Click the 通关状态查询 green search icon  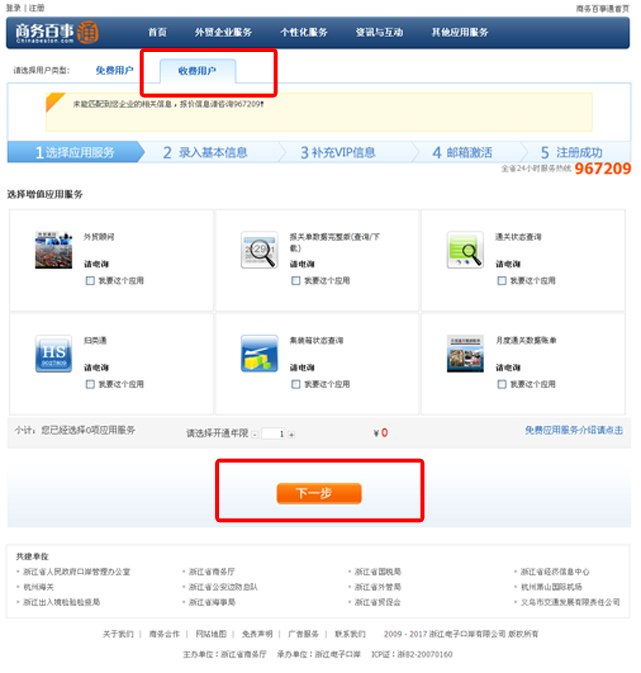[465, 250]
